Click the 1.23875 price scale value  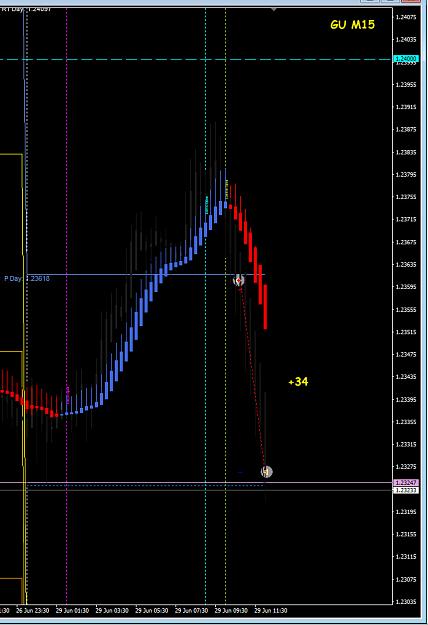(x=406, y=129)
